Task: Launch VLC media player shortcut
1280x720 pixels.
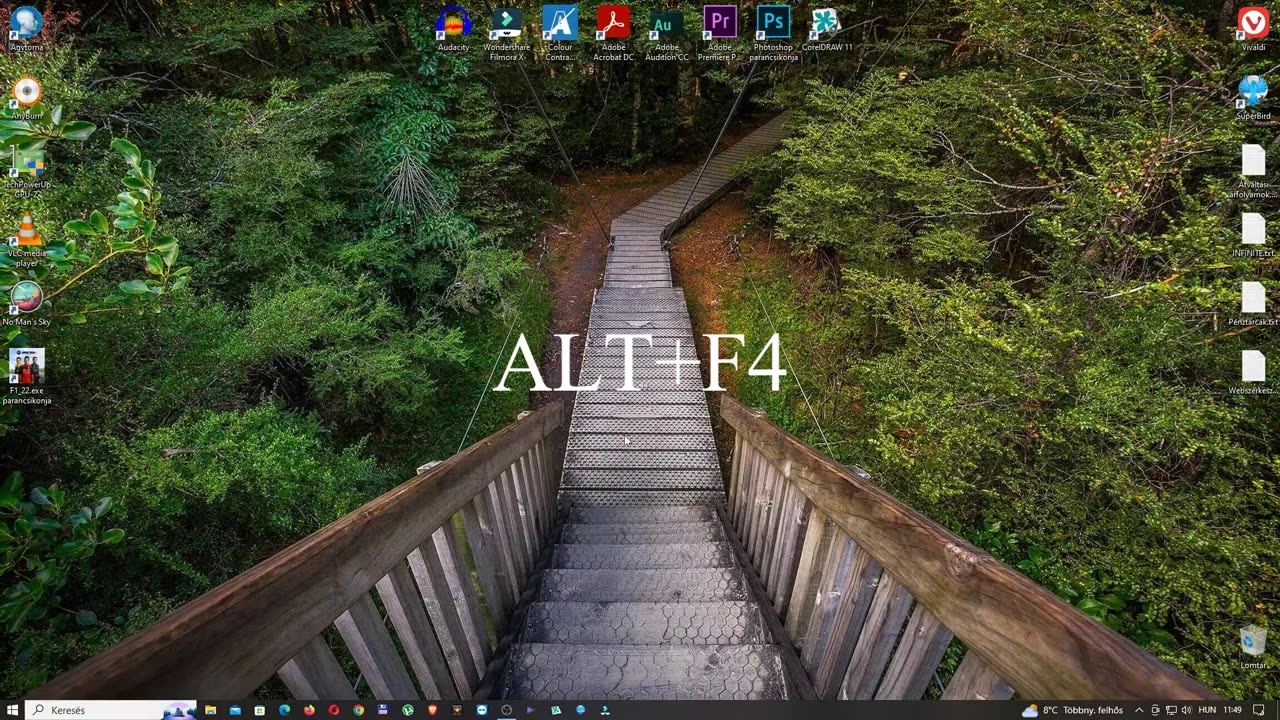Action: tap(27, 239)
